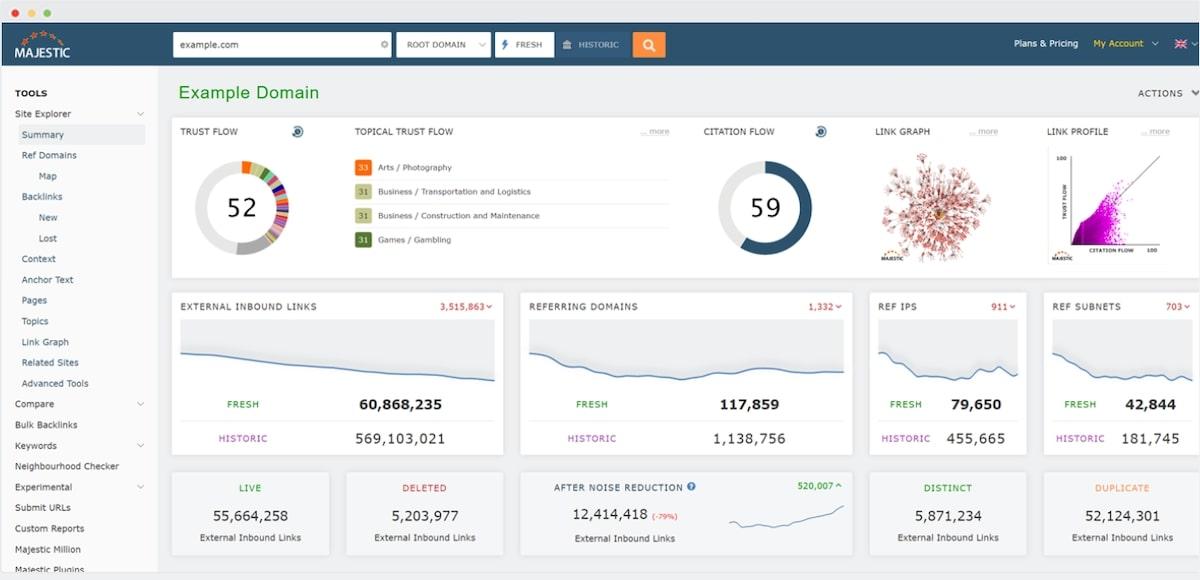Click the Citation Flow info icon
This screenshot has height=580, width=1200.
coord(821,132)
